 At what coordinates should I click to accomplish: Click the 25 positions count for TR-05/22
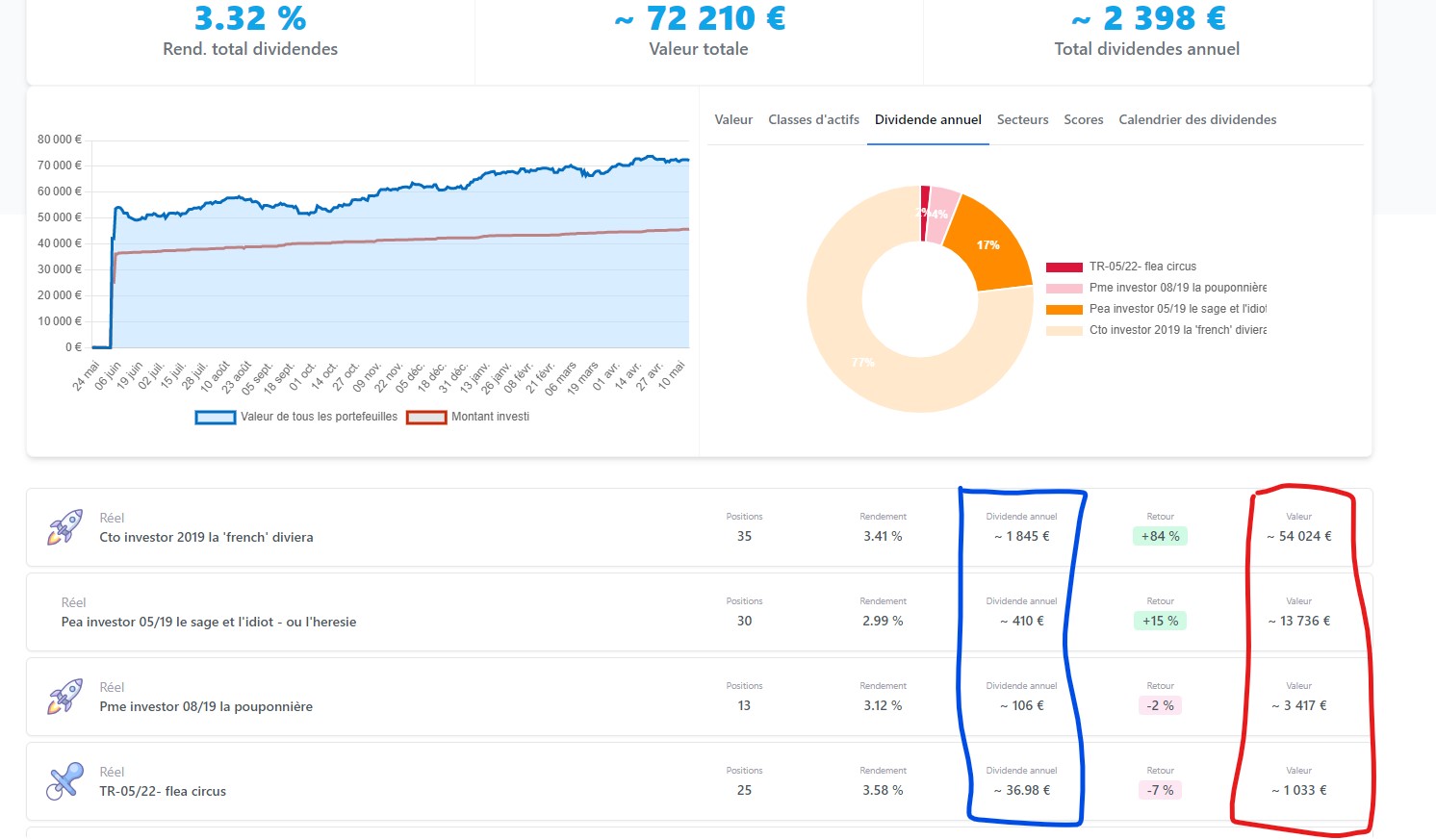click(x=744, y=790)
